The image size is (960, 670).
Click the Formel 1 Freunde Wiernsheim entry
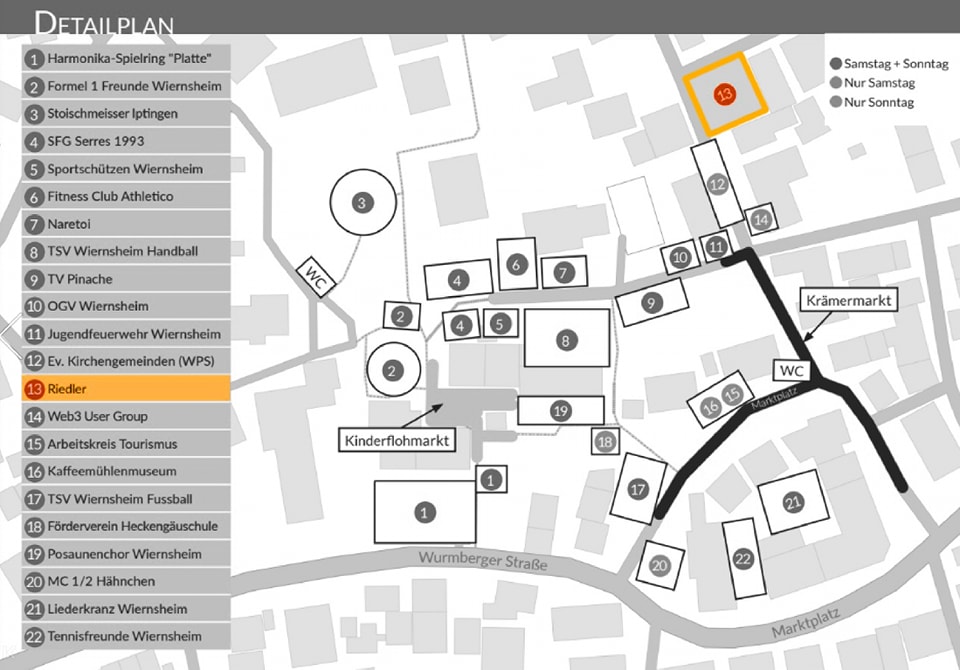124,86
